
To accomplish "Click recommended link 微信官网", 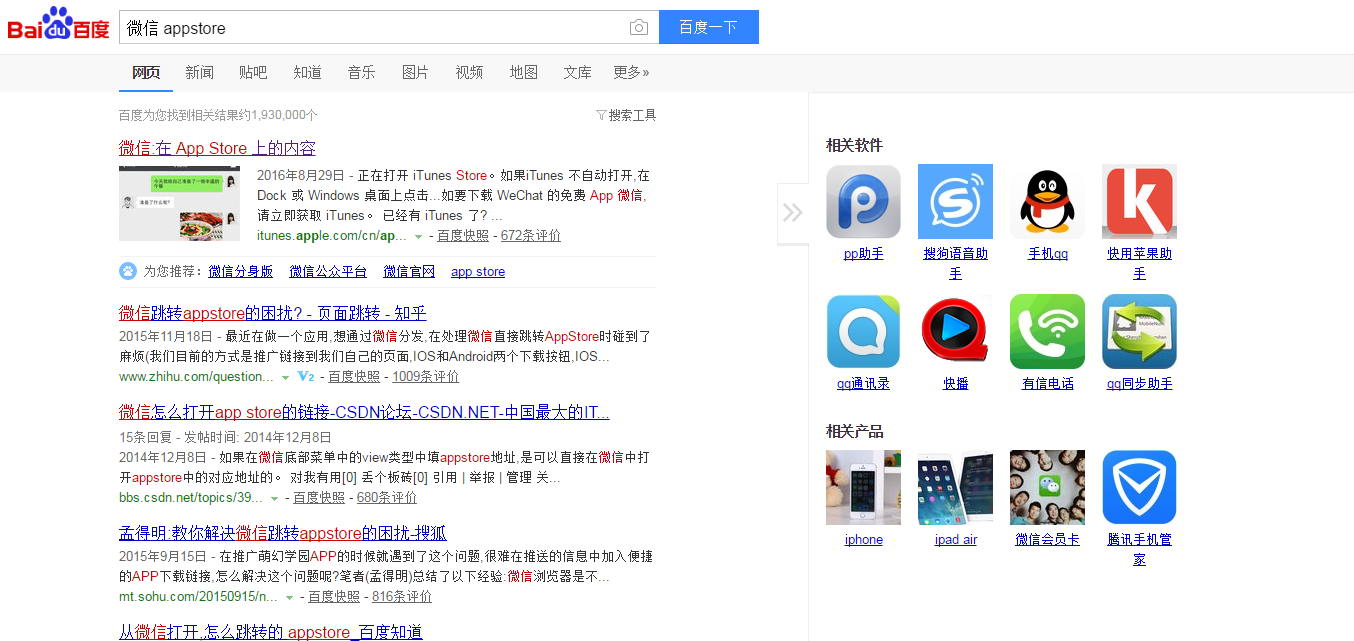I will (x=409, y=272).
